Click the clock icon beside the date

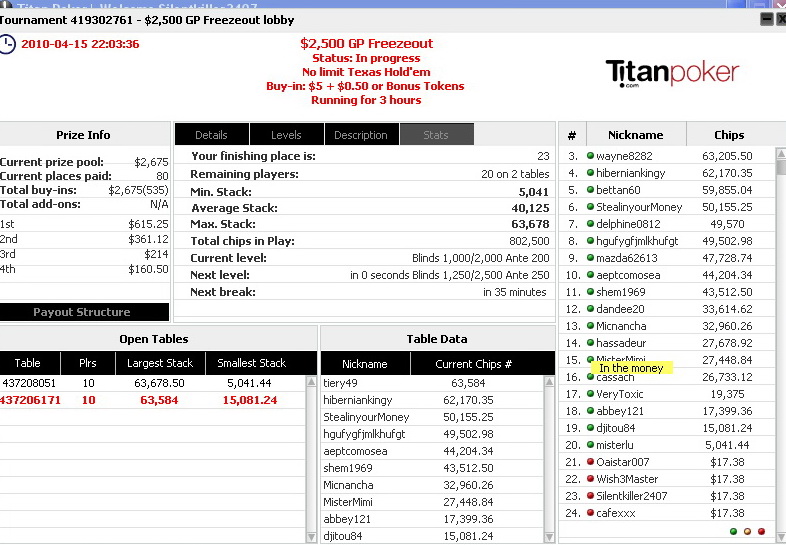pyautogui.click(x=7, y=44)
